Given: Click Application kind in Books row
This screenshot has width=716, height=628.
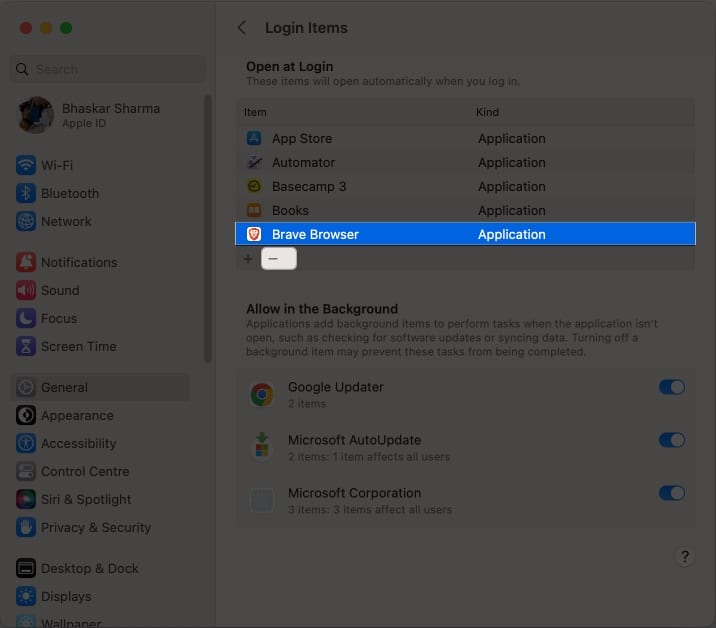Looking at the screenshot, I should point(511,210).
